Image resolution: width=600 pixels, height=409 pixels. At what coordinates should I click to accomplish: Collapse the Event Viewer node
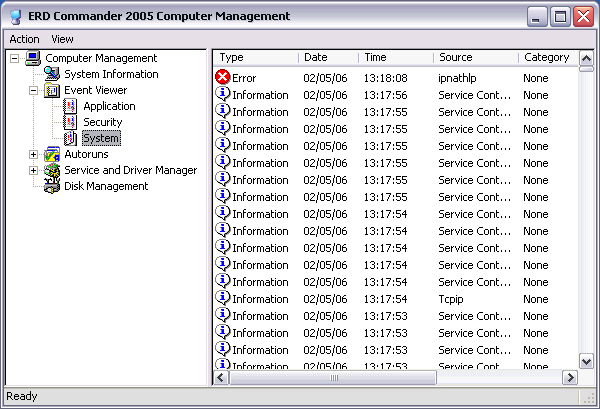click(x=34, y=91)
